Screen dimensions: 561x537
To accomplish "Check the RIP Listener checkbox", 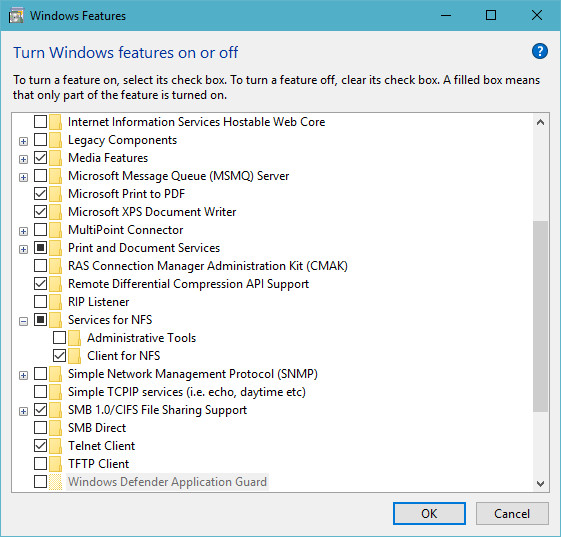I will (x=40, y=302).
